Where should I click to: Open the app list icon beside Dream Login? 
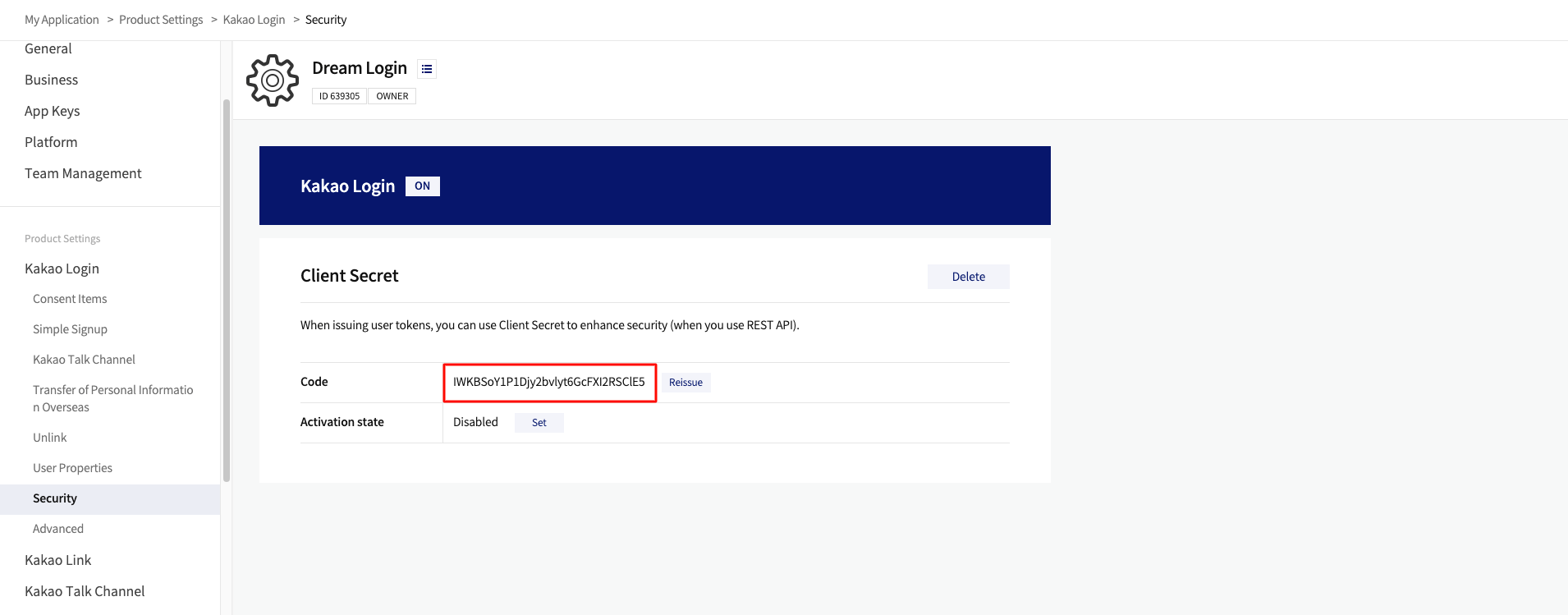427,69
